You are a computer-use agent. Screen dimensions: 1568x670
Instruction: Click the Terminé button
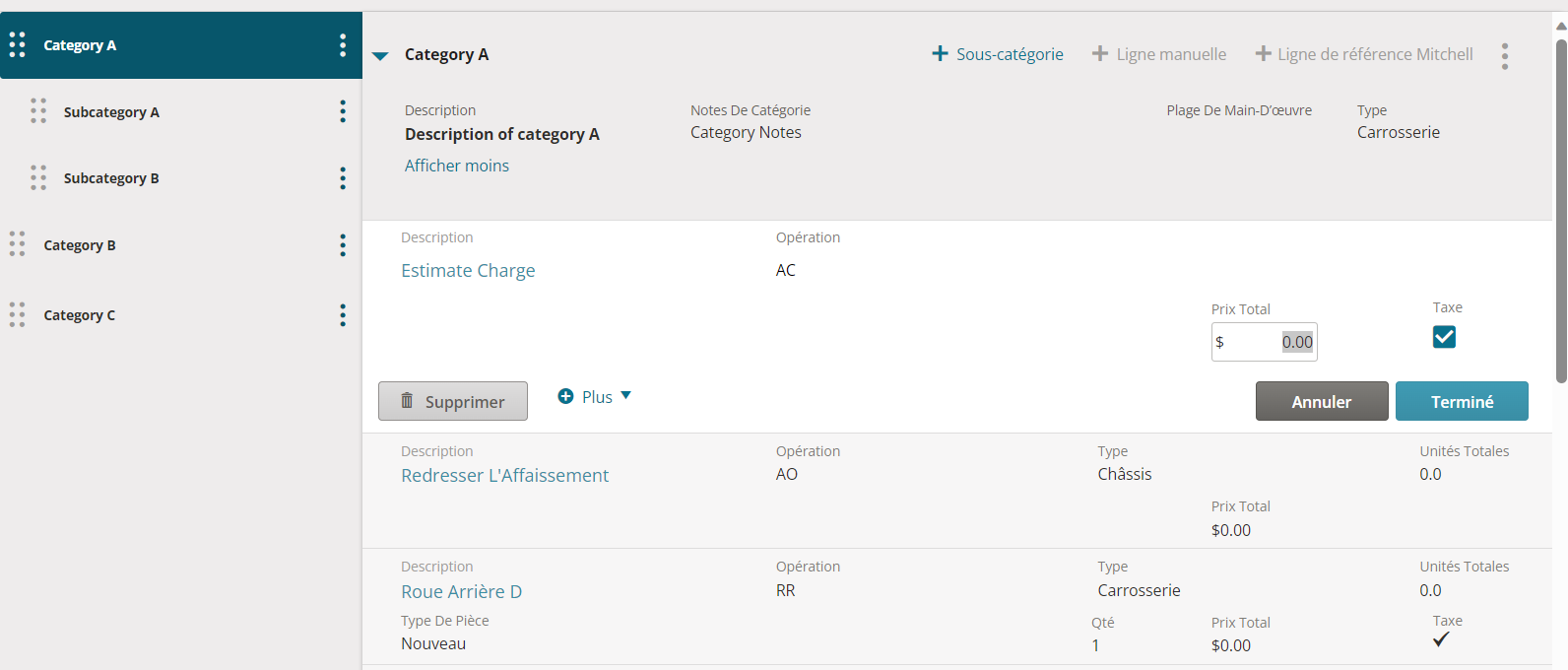[1462, 401]
